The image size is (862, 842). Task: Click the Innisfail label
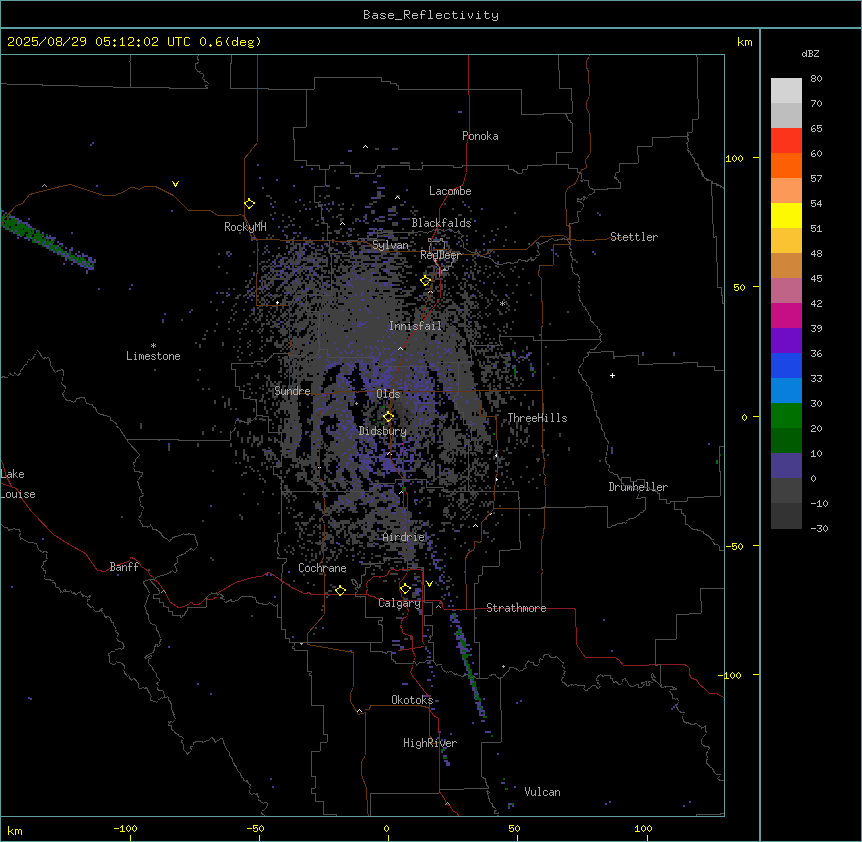tap(415, 326)
